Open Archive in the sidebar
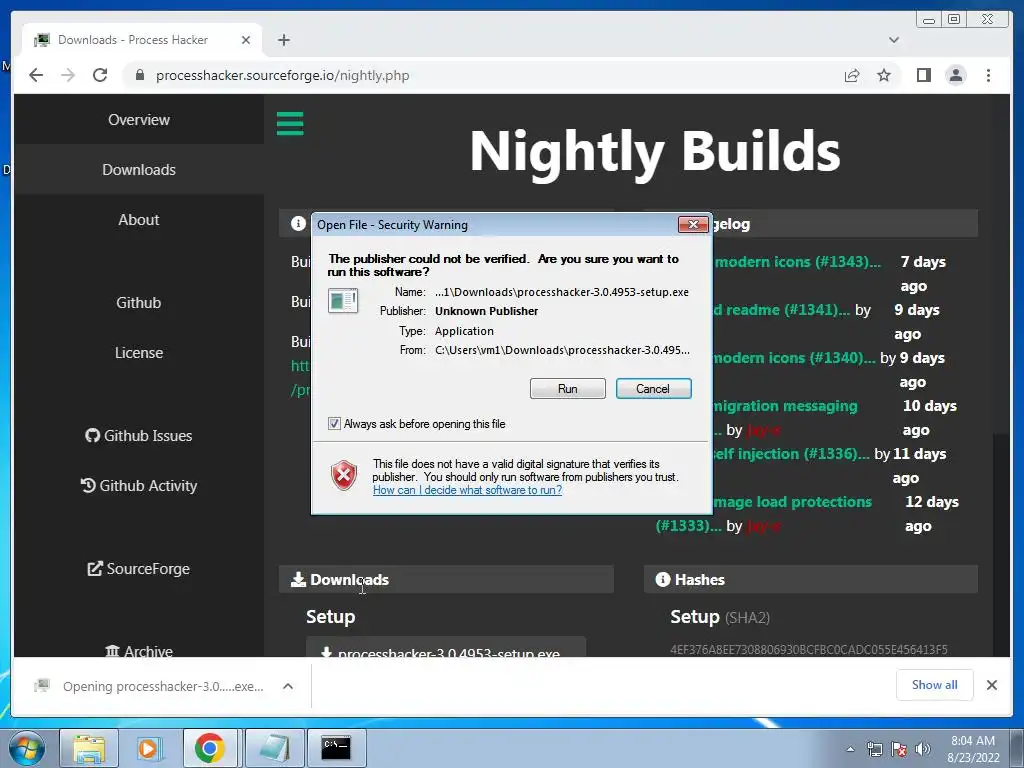The image size is (1024, 768). click(138, 650)
